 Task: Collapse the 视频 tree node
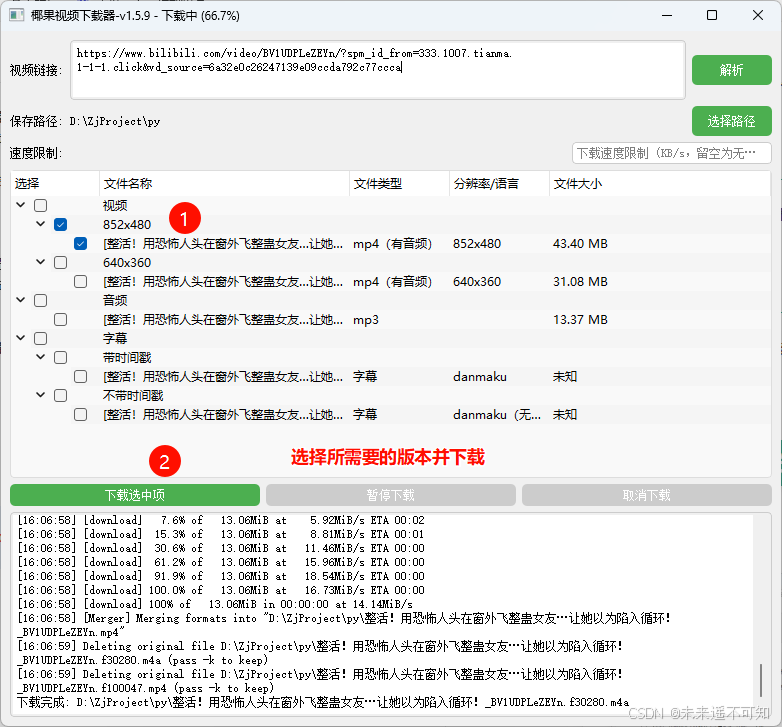[20, 205]
